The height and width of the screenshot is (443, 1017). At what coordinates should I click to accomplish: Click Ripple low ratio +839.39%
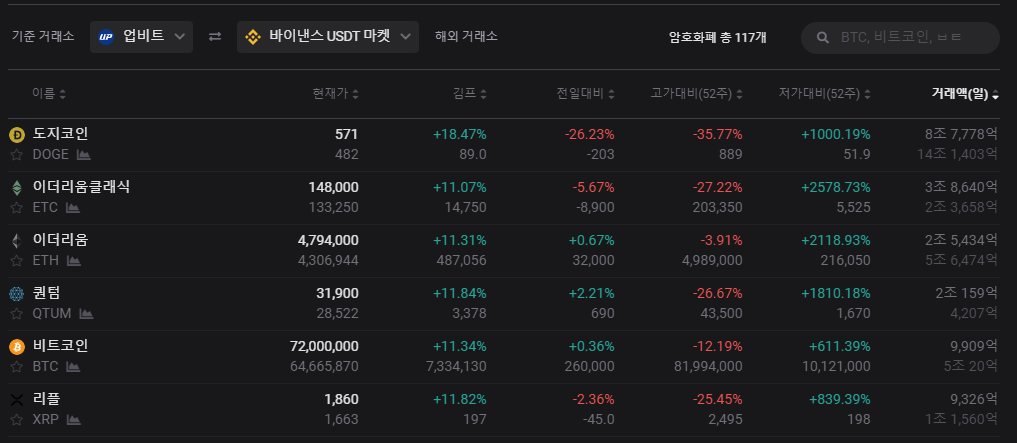(x=839, y=400)
